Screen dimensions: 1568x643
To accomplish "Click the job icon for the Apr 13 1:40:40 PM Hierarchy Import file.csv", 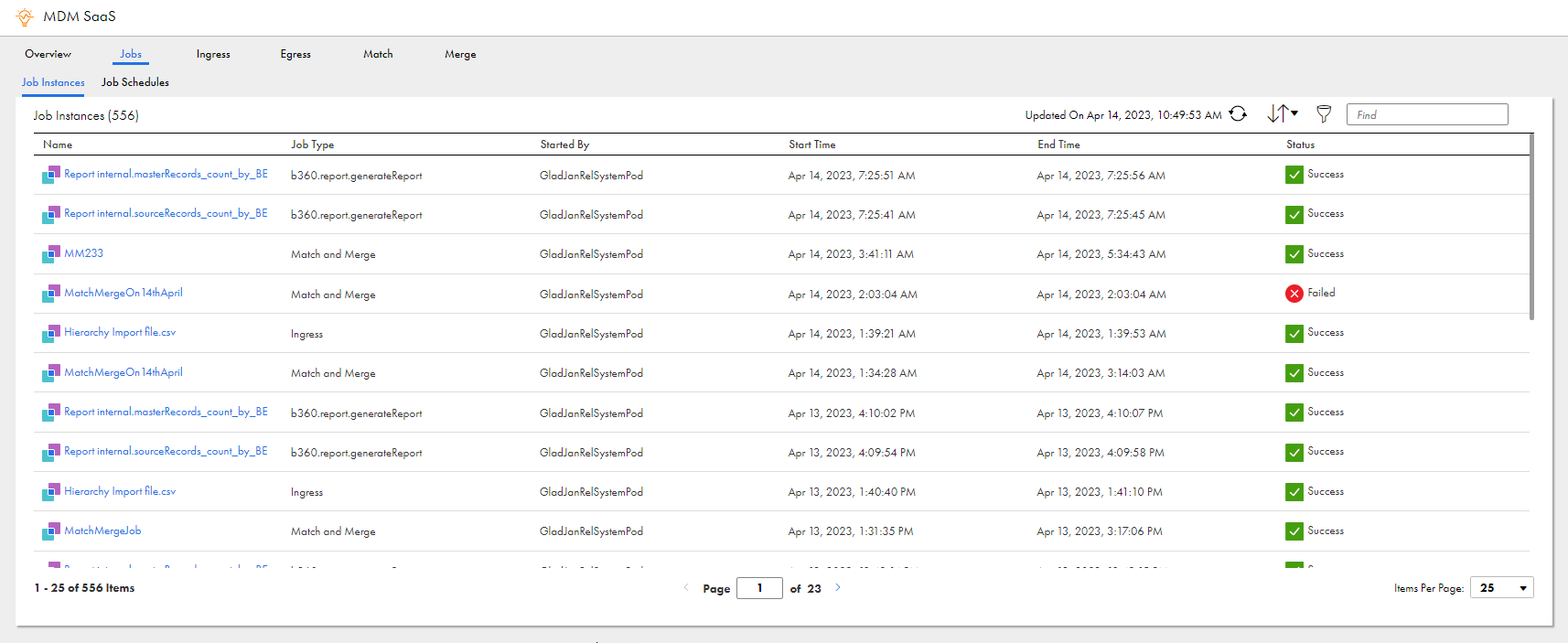I will pos(51,492).
